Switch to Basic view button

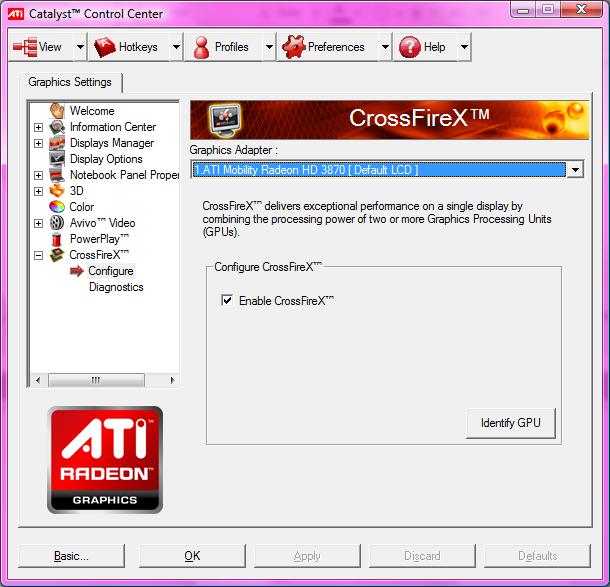click(71, 555)
